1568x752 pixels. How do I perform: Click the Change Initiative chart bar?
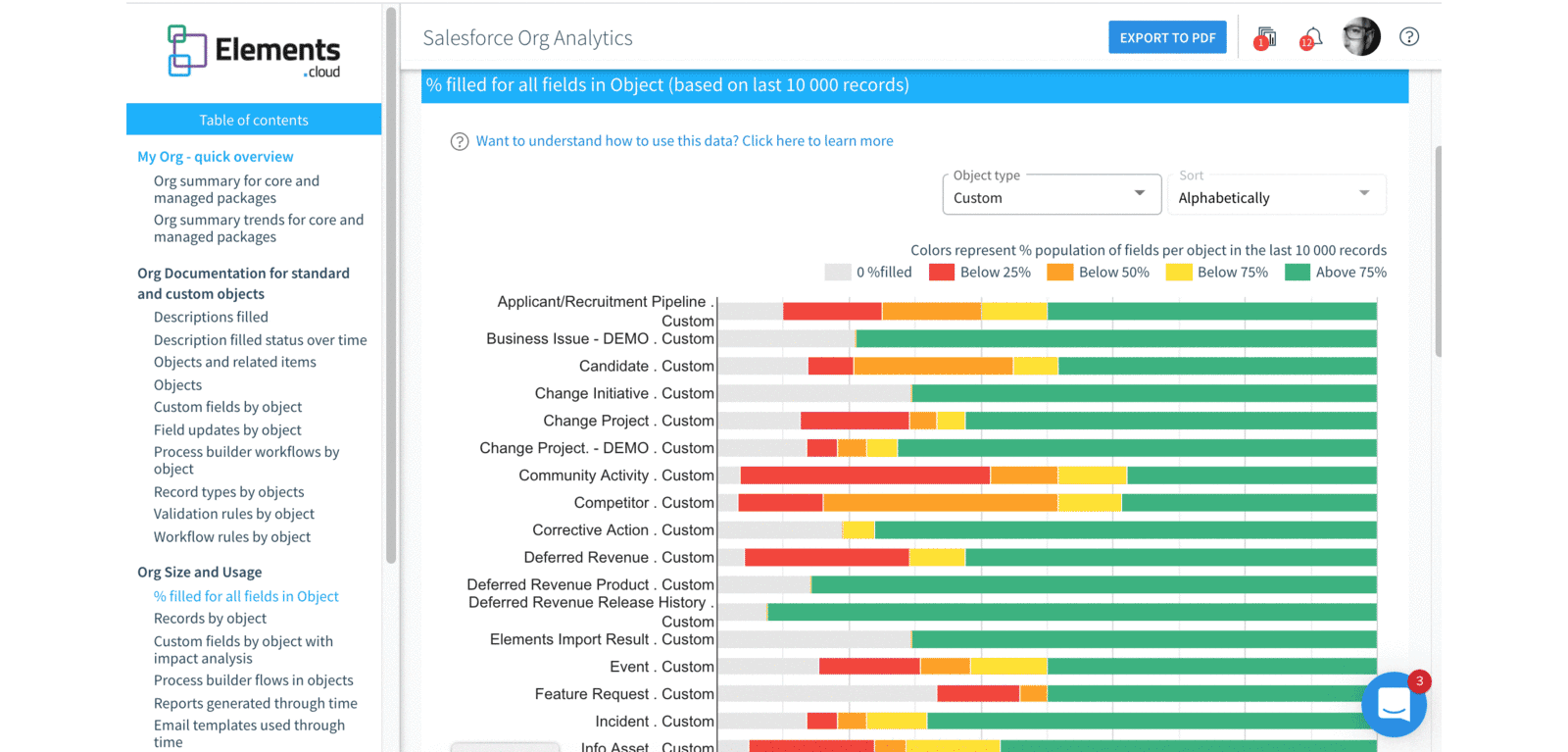(x=1047, y=393)
